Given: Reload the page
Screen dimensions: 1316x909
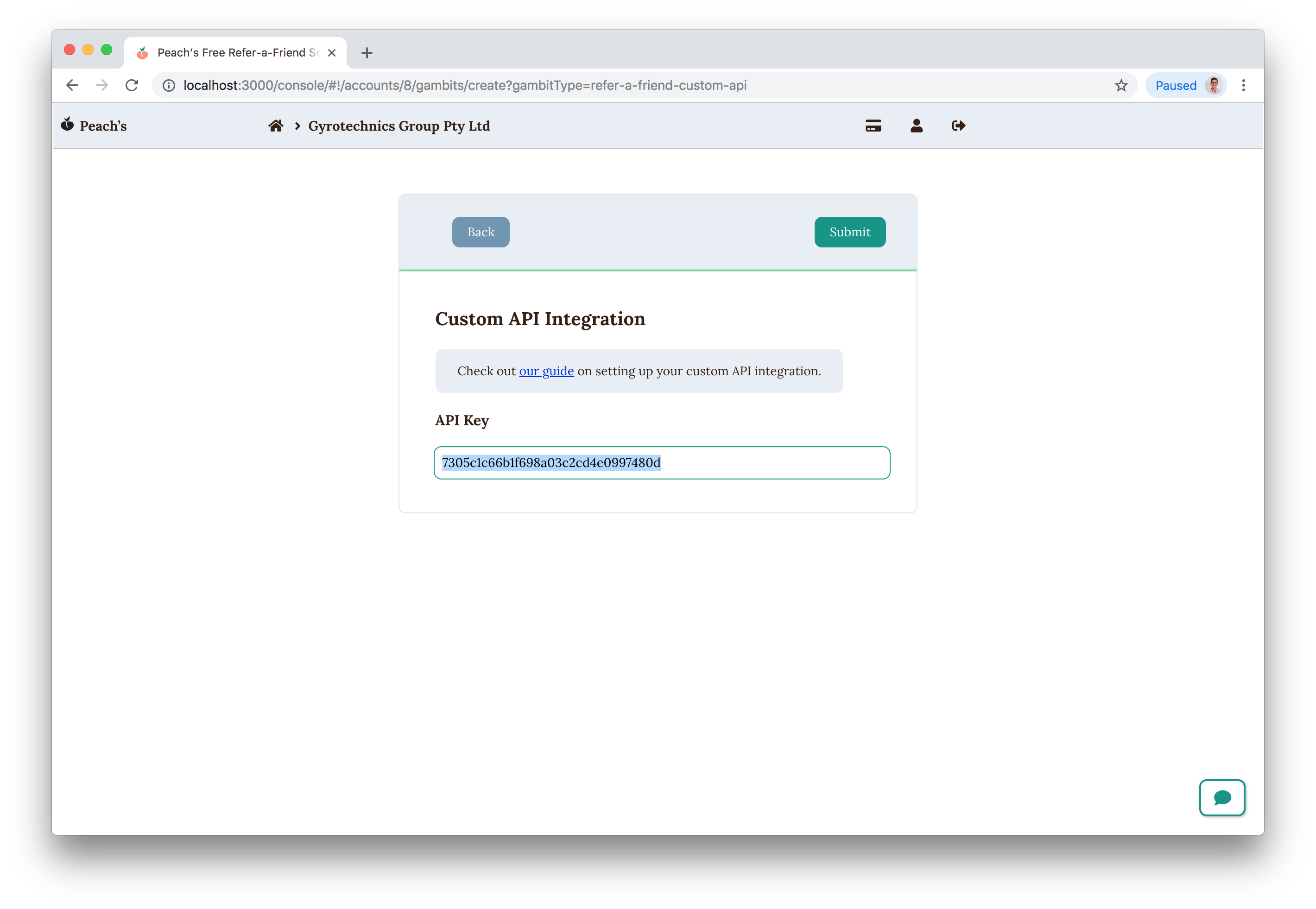Looking at the screenshot, I should point(132,85).
